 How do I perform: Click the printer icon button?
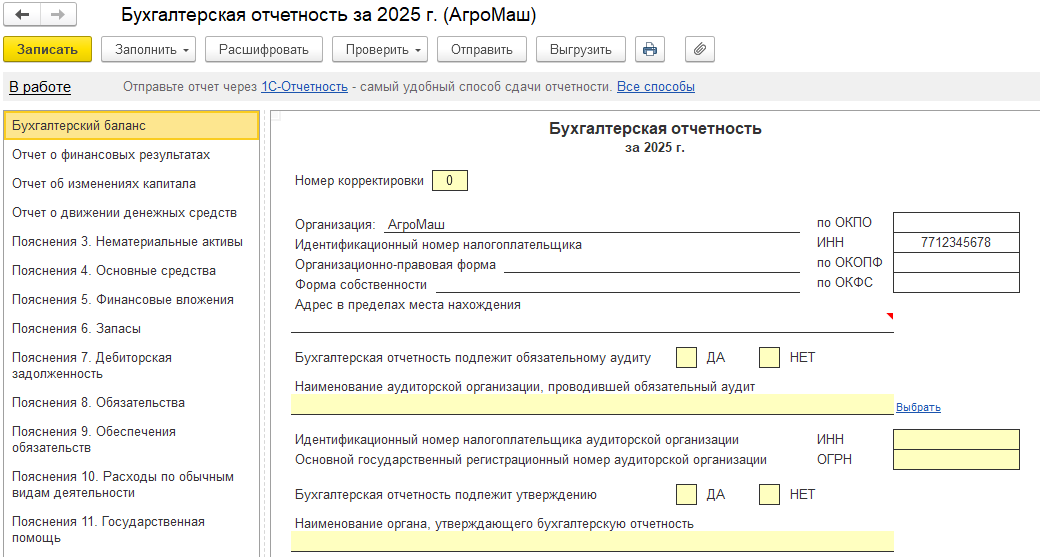[x=650, y=49]
